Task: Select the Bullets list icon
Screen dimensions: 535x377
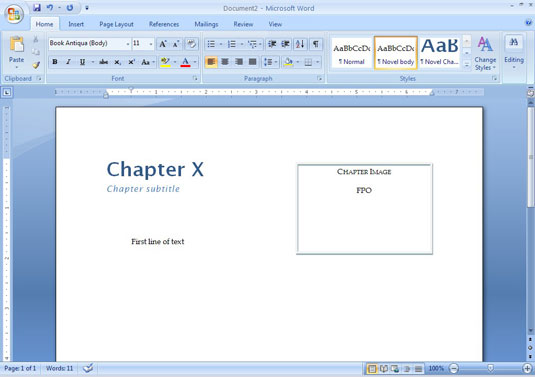Action: [211, 44]
